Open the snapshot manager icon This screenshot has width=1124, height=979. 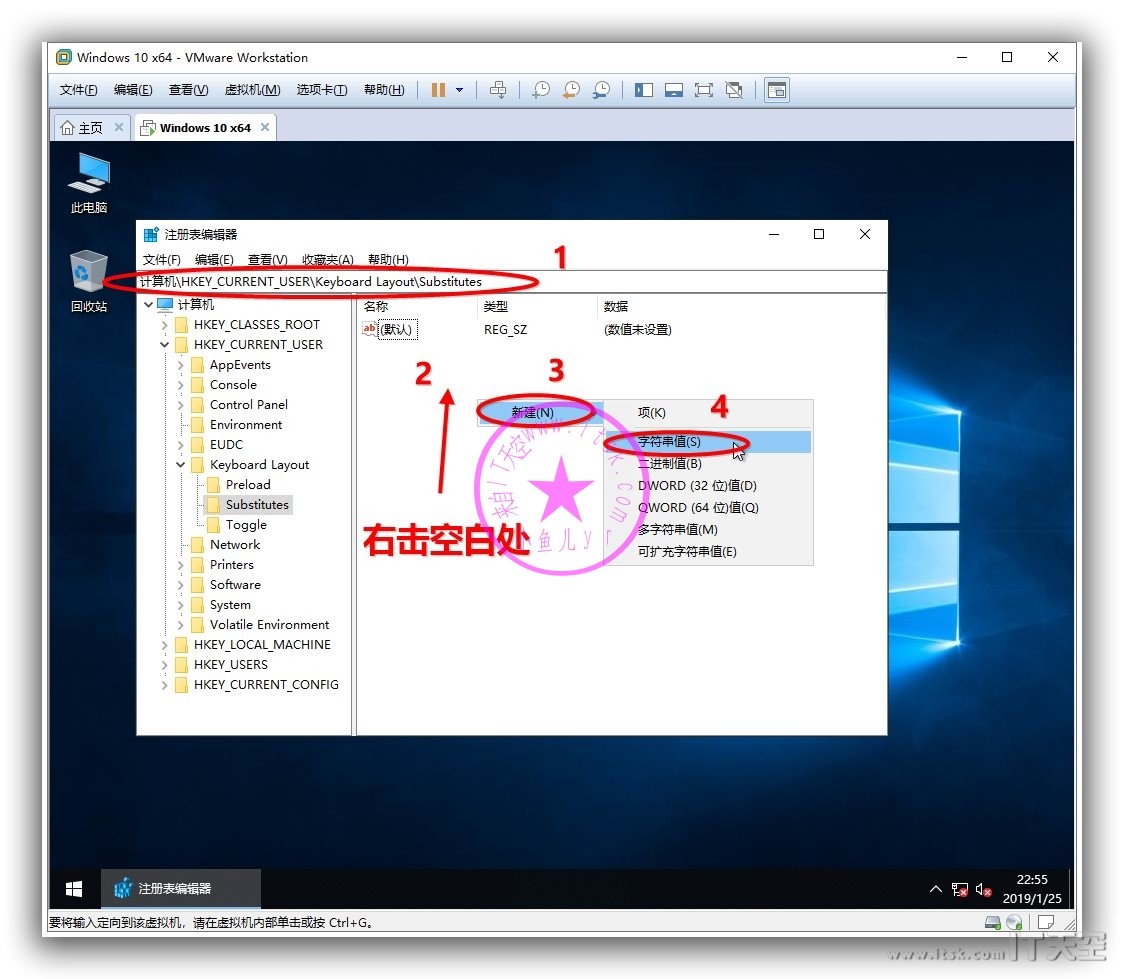point(601,90)
